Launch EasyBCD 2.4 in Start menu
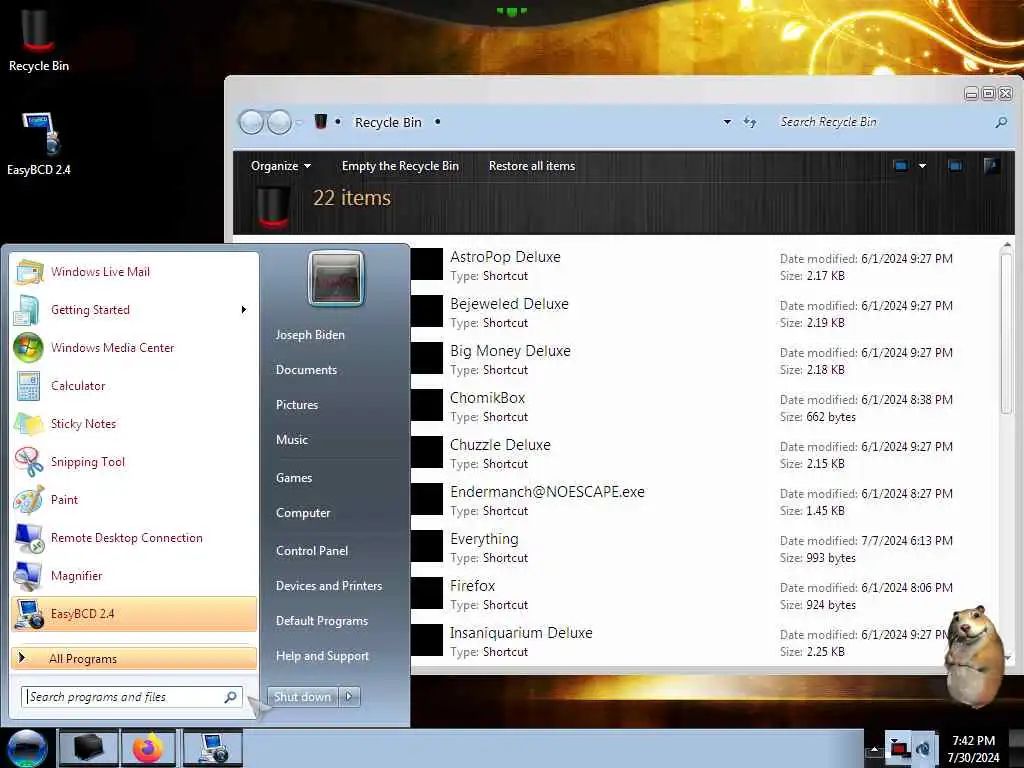Screen dimensions: 1024x768 [x=134, y=614]
